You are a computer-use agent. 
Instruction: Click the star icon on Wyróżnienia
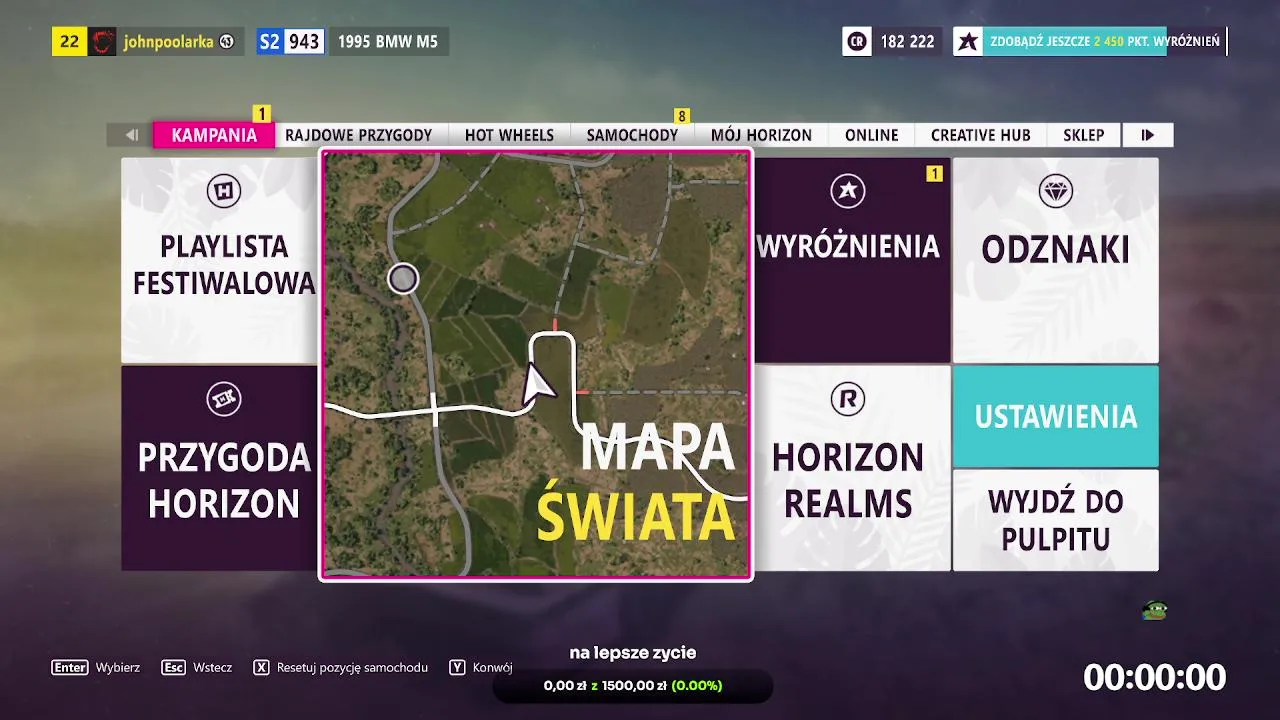(848, 191)
